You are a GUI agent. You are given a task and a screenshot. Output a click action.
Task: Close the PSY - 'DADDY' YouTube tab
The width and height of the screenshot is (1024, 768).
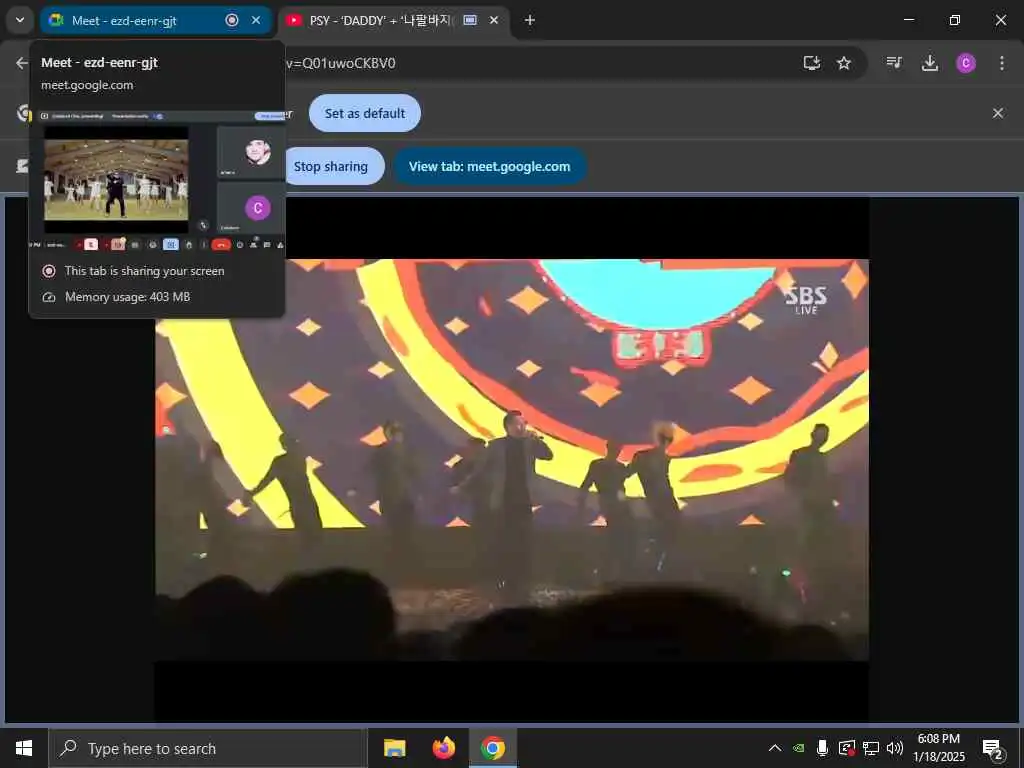(494, 20)
